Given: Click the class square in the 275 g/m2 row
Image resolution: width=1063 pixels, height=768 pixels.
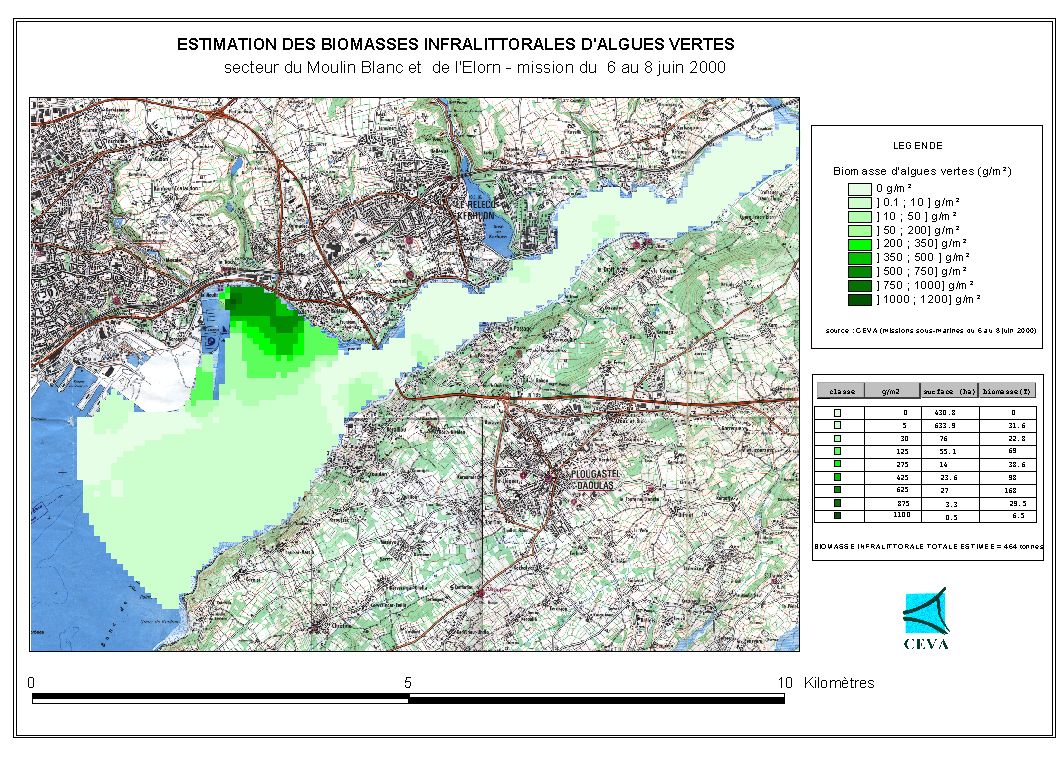Looking at the screenshot, I should [x=838, y=464].
